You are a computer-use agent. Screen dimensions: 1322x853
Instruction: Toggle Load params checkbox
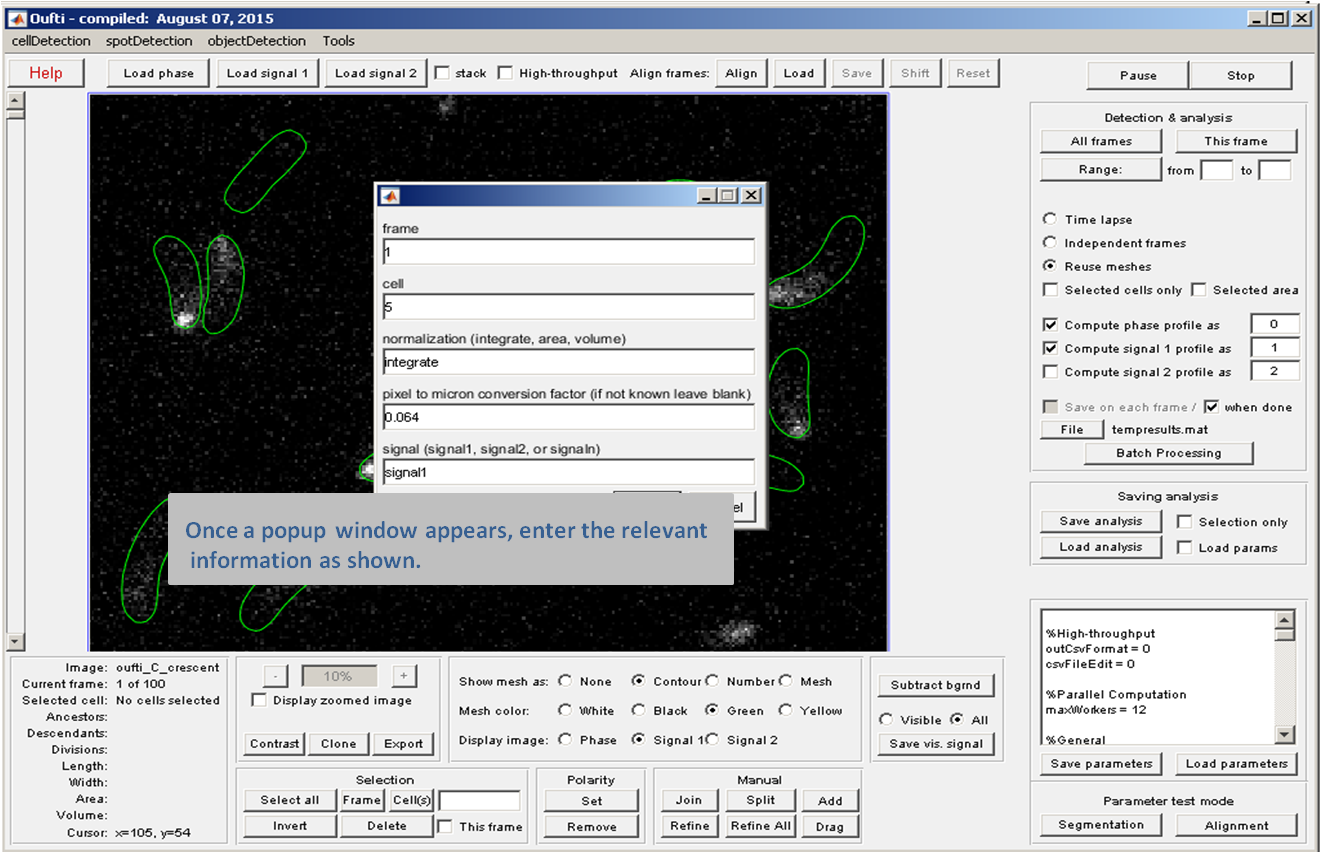(1185, 548)
